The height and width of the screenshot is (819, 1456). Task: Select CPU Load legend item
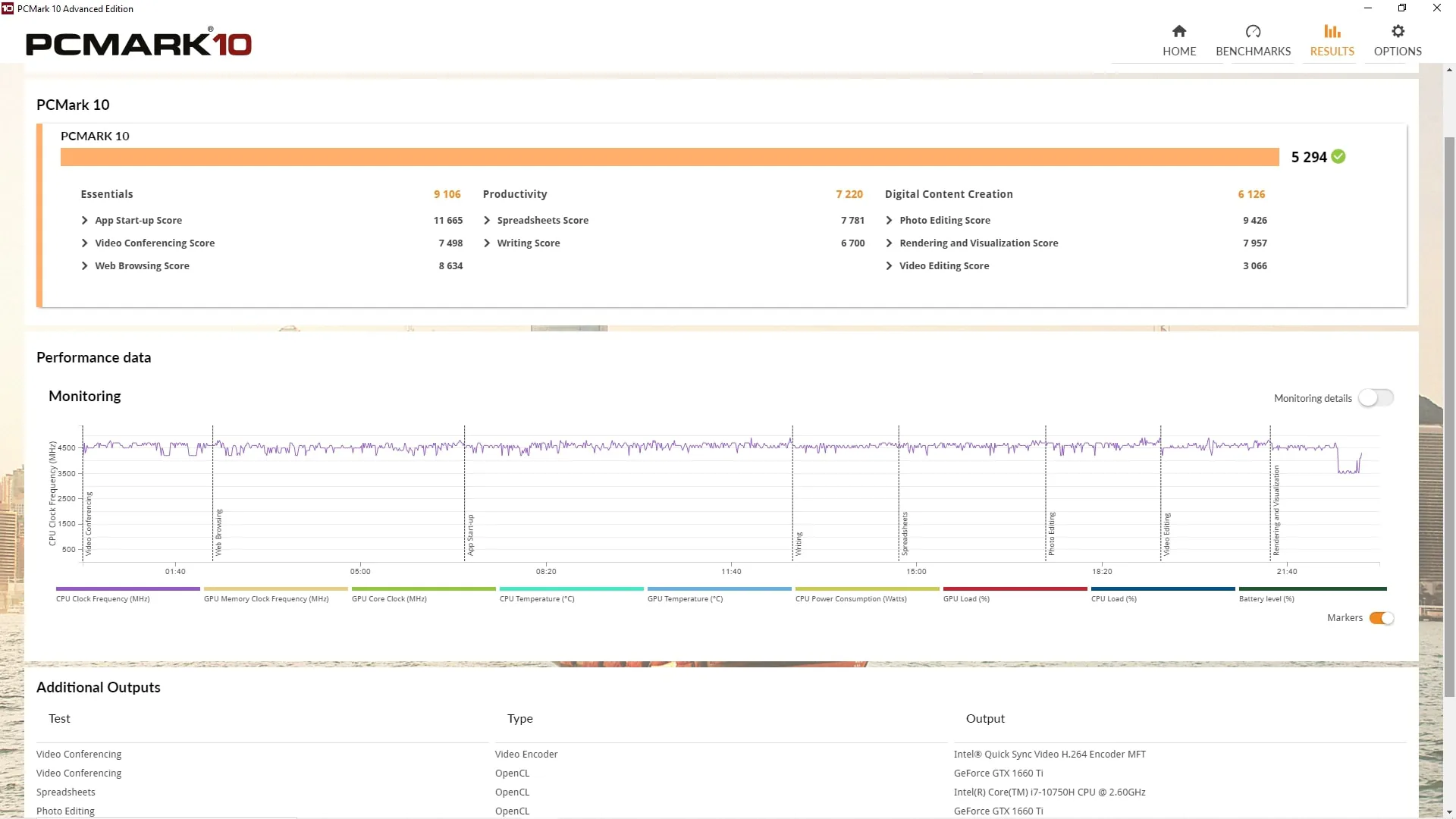(x=1163, y=595)
